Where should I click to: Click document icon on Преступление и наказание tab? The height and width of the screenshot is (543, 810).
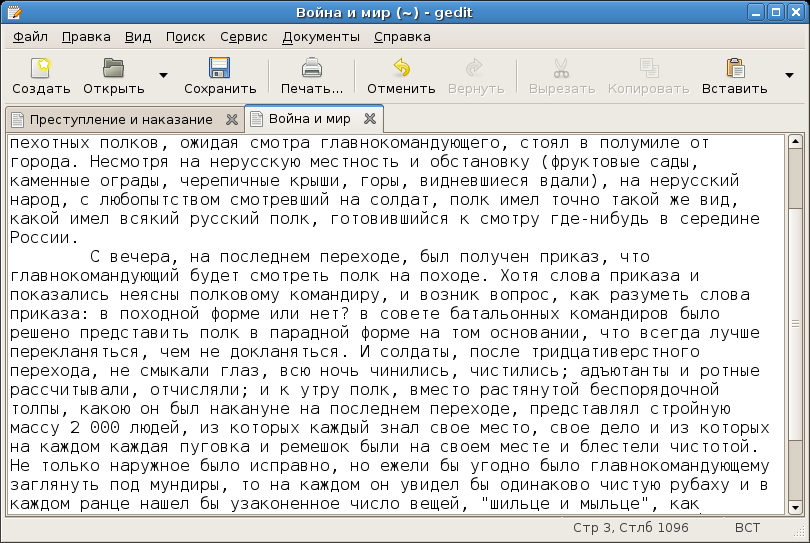pyautogui.click(x=18, y=120)
